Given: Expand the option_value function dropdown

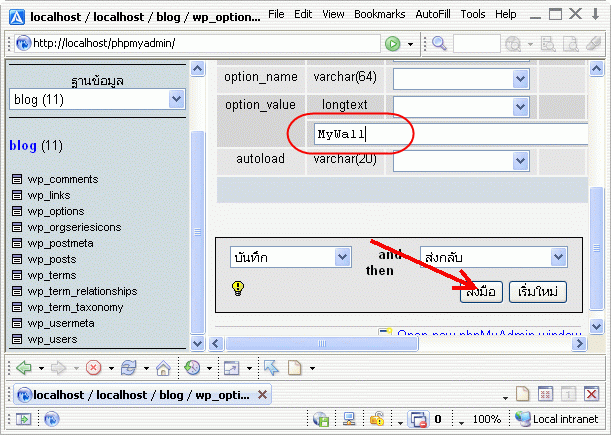Looking at the screenshot, I should pos(461,105).
